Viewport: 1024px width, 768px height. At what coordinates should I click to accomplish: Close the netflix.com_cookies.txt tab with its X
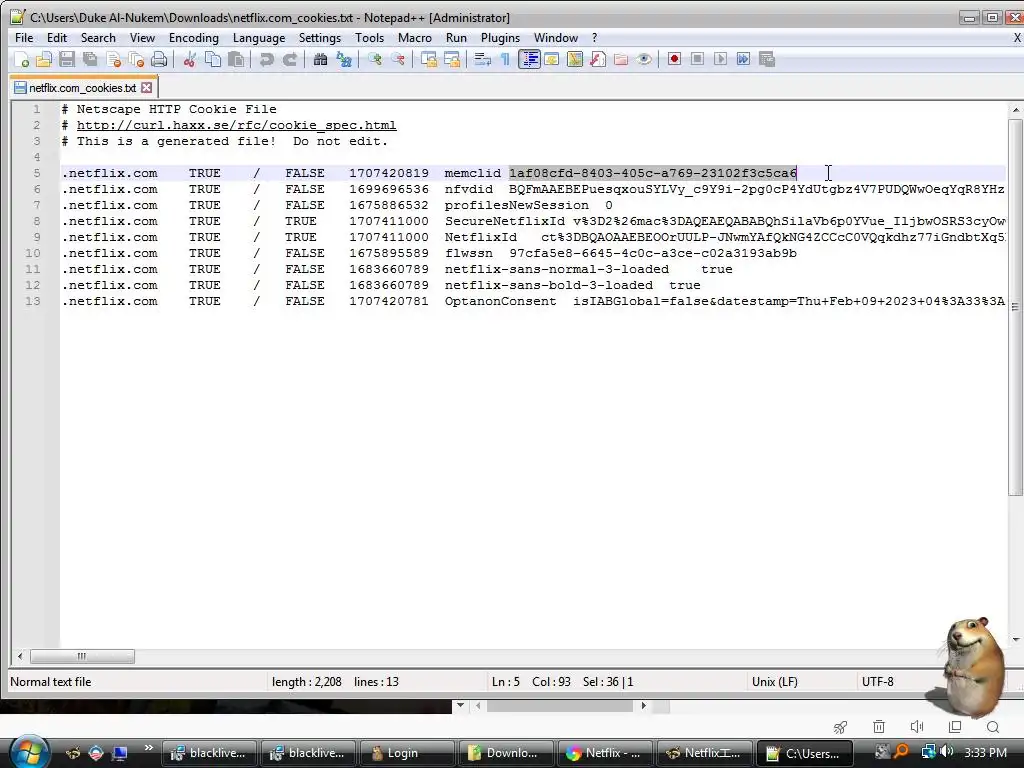[x=147, y=88]
